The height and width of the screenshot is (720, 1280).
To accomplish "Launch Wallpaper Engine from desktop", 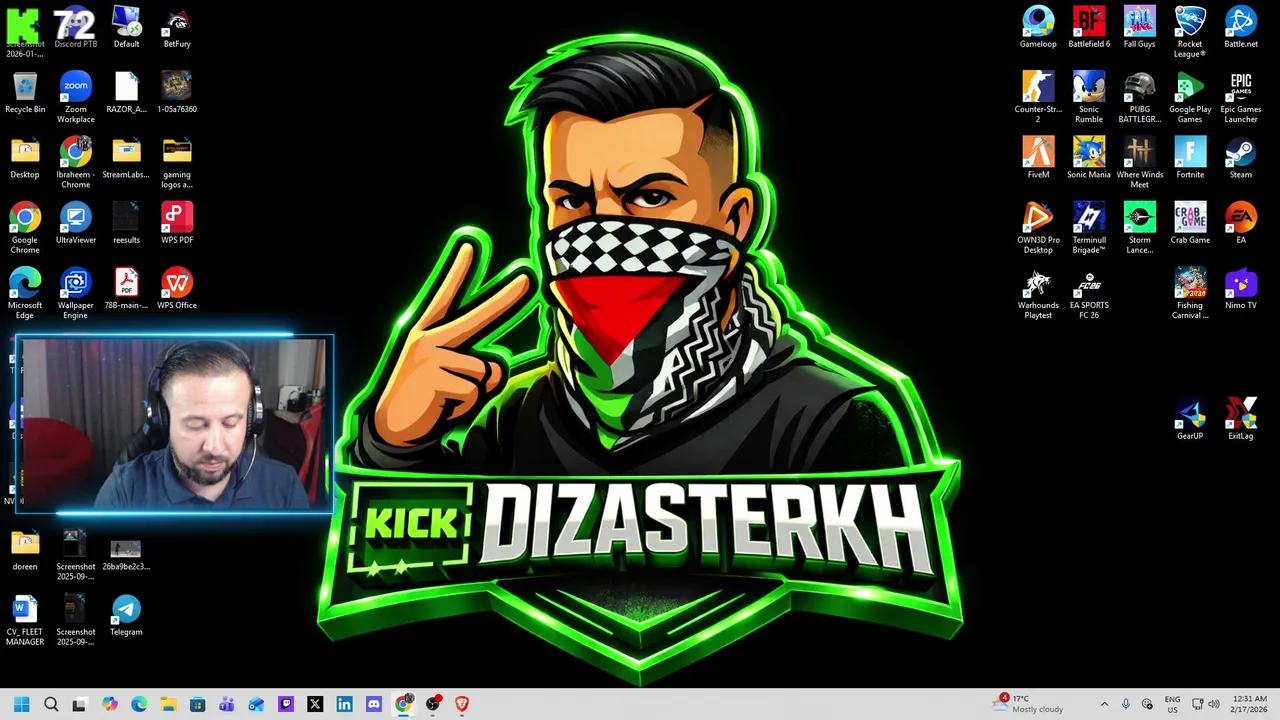I will [75, 292].
